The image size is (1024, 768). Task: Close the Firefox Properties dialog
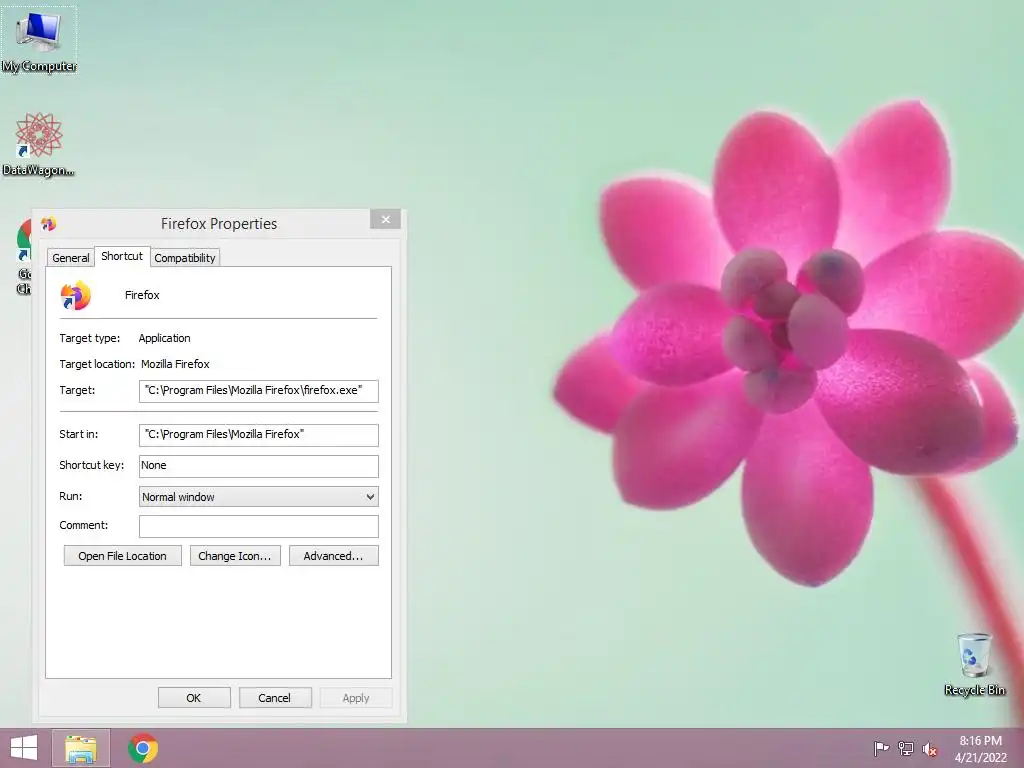click(x=385, y=219)
